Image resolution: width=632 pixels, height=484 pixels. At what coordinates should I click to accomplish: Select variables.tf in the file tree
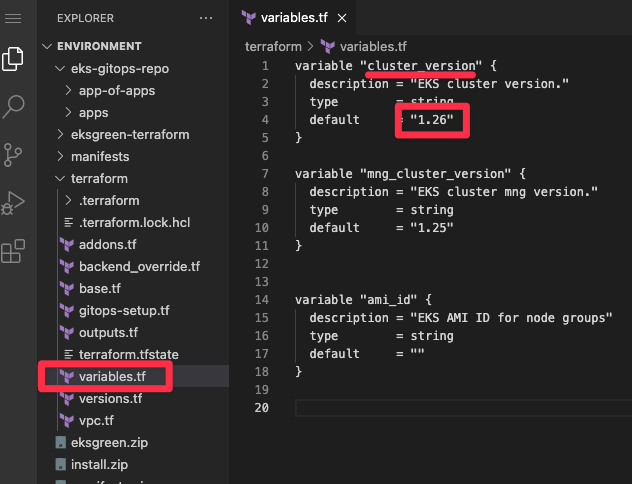112,376
